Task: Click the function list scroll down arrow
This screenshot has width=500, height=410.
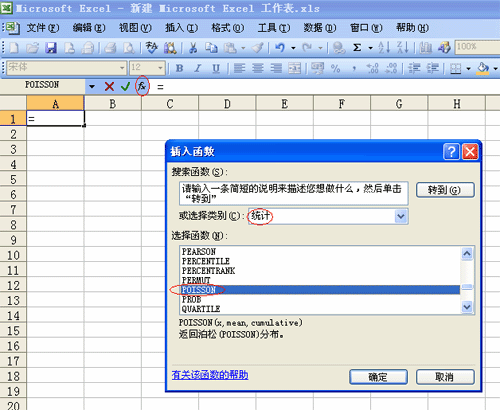Action: click(x=467, y=306)
